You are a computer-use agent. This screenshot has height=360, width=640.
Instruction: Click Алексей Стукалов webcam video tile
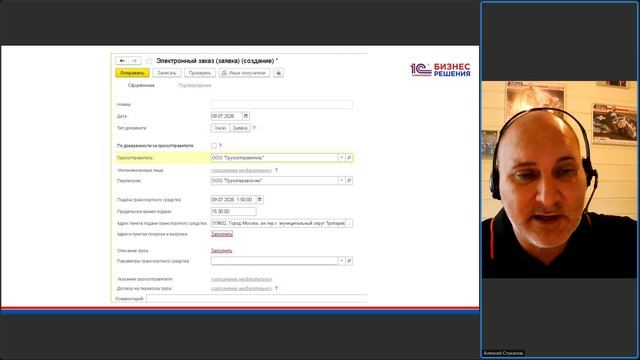(559, 180)
